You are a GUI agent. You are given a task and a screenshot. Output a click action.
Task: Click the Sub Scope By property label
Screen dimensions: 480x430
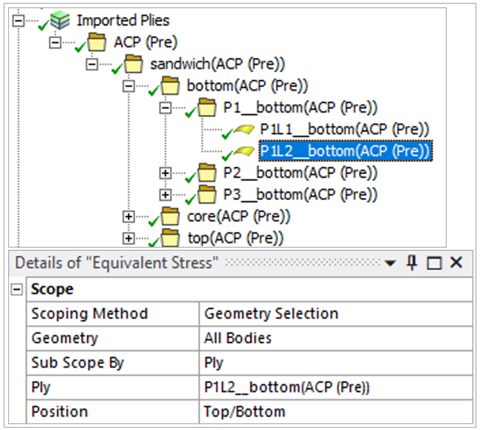(77, 363)
